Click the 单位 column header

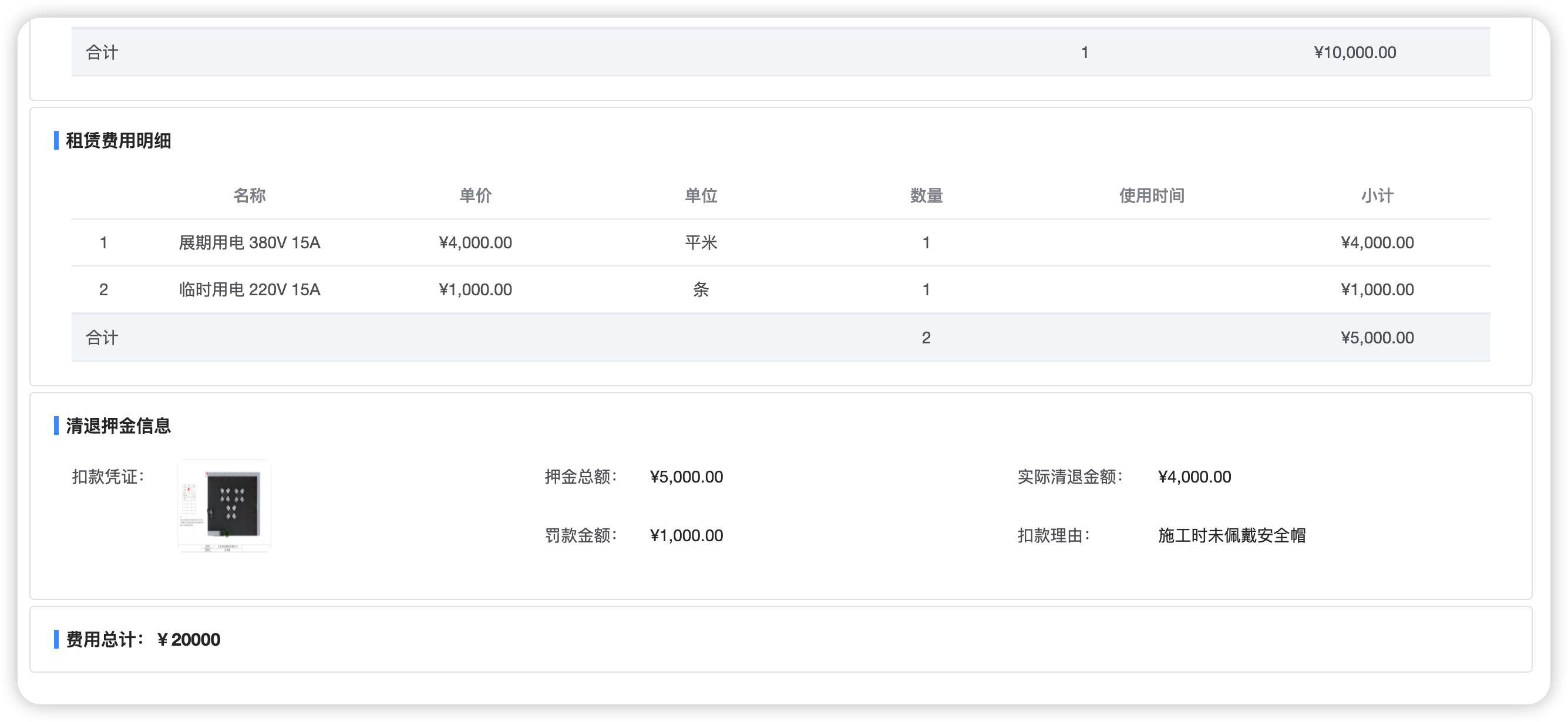point(701,195)
